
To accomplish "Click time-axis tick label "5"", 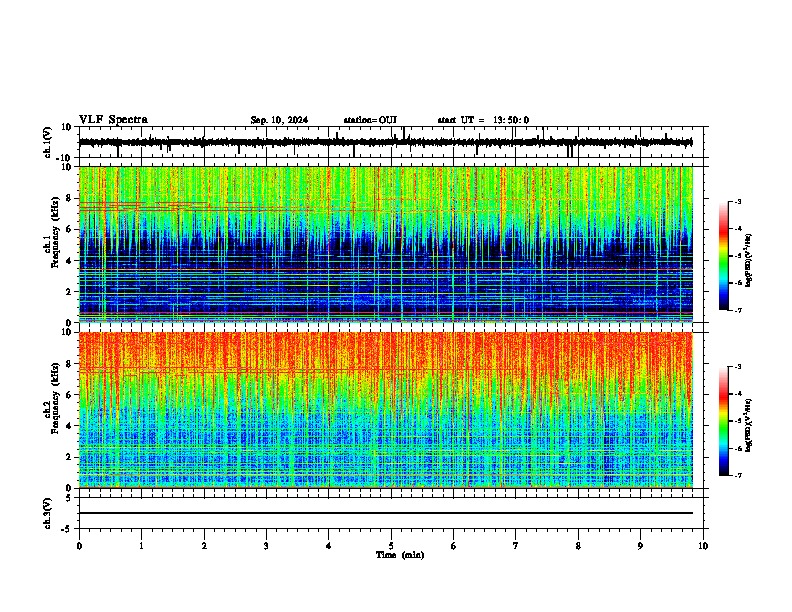I will pyautogui.click(x=391, y=545).
